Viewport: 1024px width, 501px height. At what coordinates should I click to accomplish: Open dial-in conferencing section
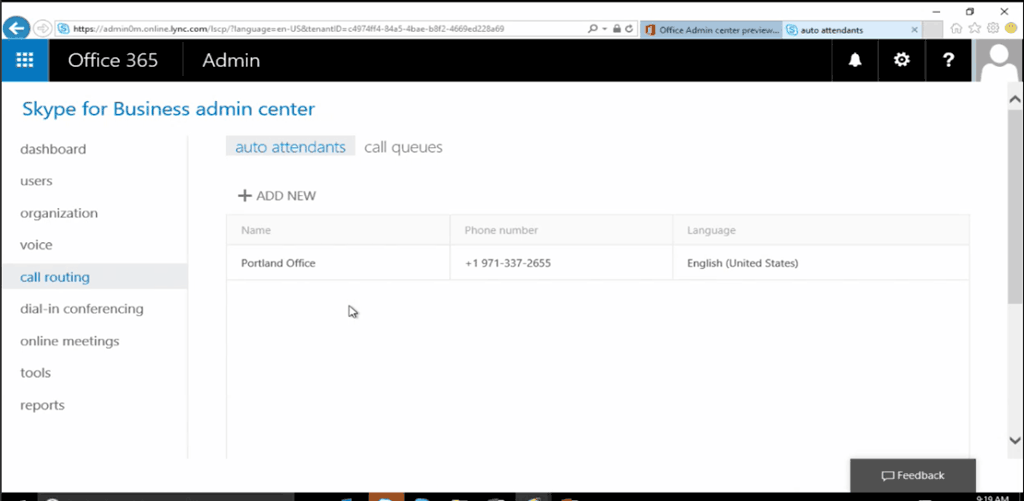[82, 309]
